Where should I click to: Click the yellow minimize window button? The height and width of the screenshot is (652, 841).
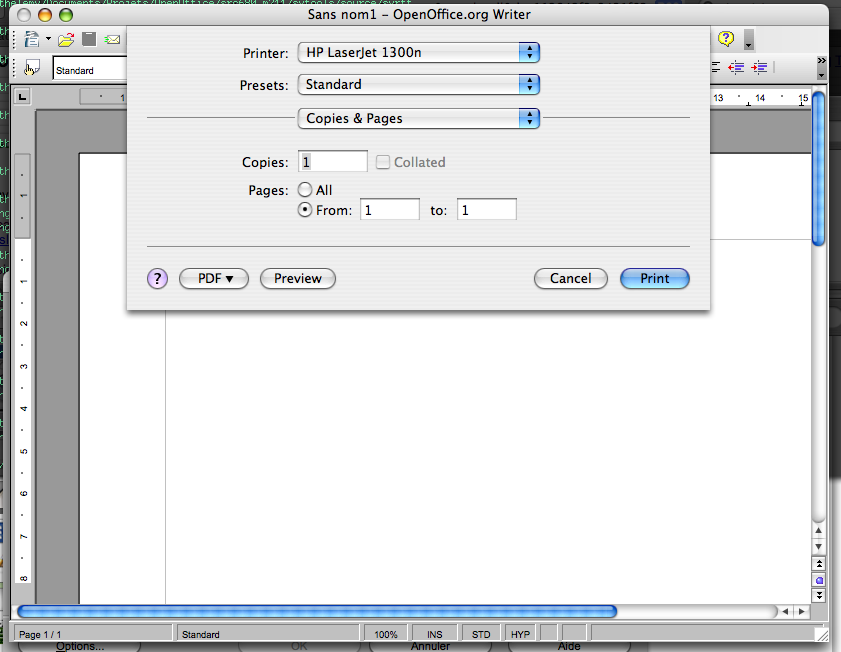coord(45,14)
